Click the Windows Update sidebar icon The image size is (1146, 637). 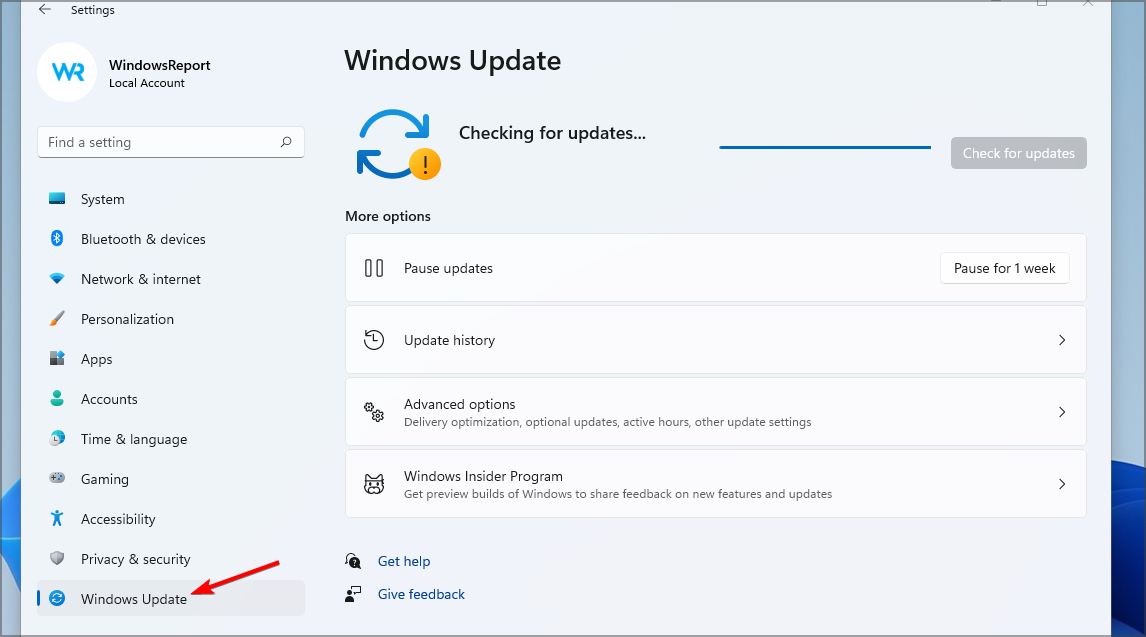click(x=57, y=598)
